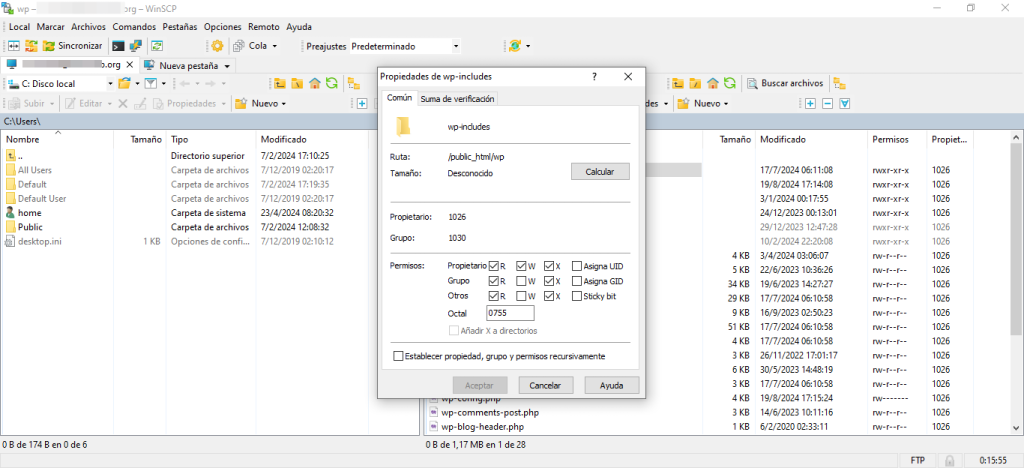
Task: Refresh the remote panel with green arrows
Action: [x=729, y=84]
